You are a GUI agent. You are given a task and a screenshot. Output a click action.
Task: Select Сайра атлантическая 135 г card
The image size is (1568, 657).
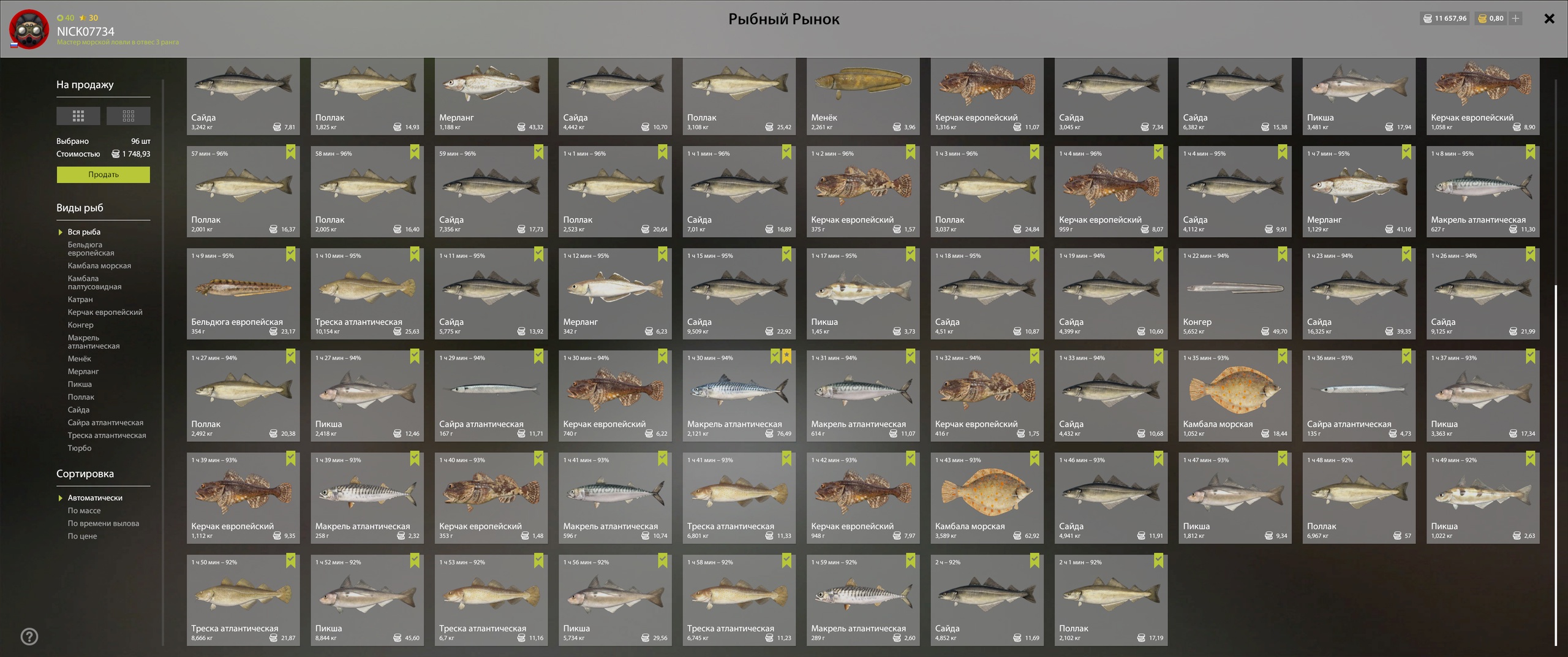click(x=1359, y=395)
